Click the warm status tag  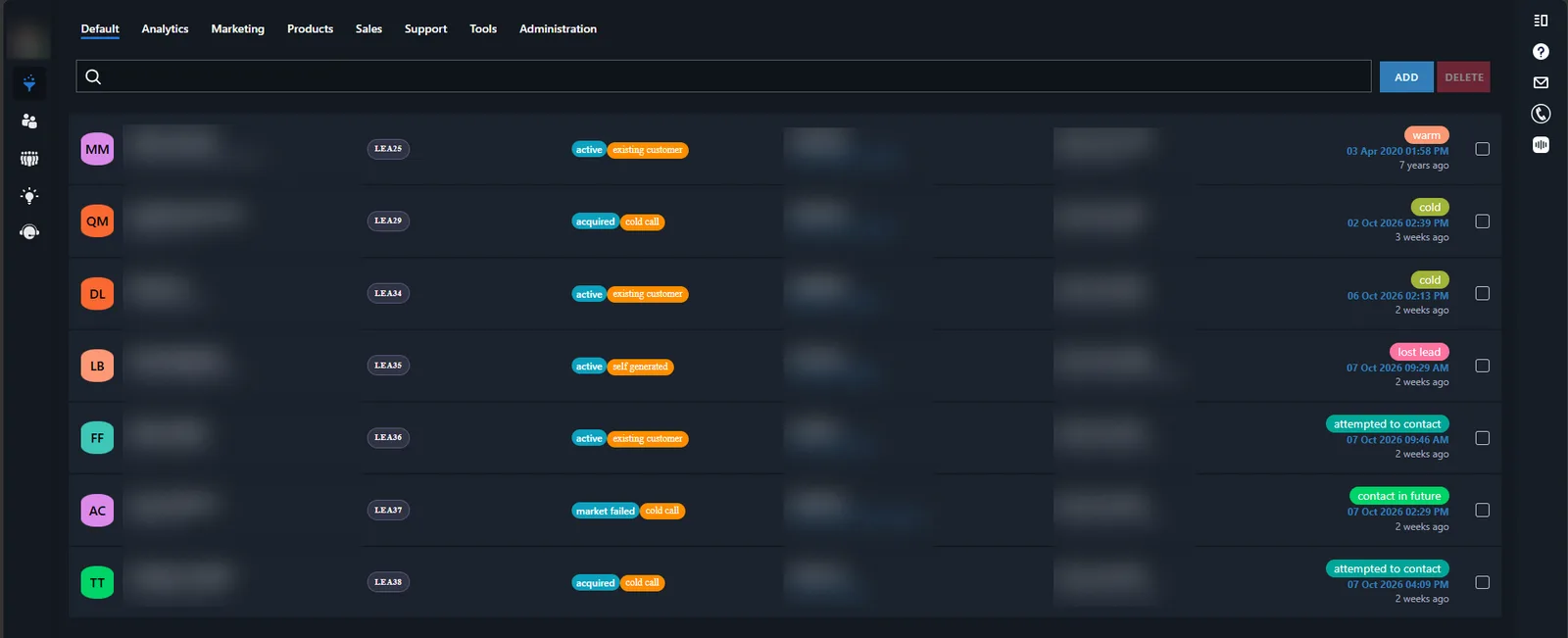(x=1426, y=135)
